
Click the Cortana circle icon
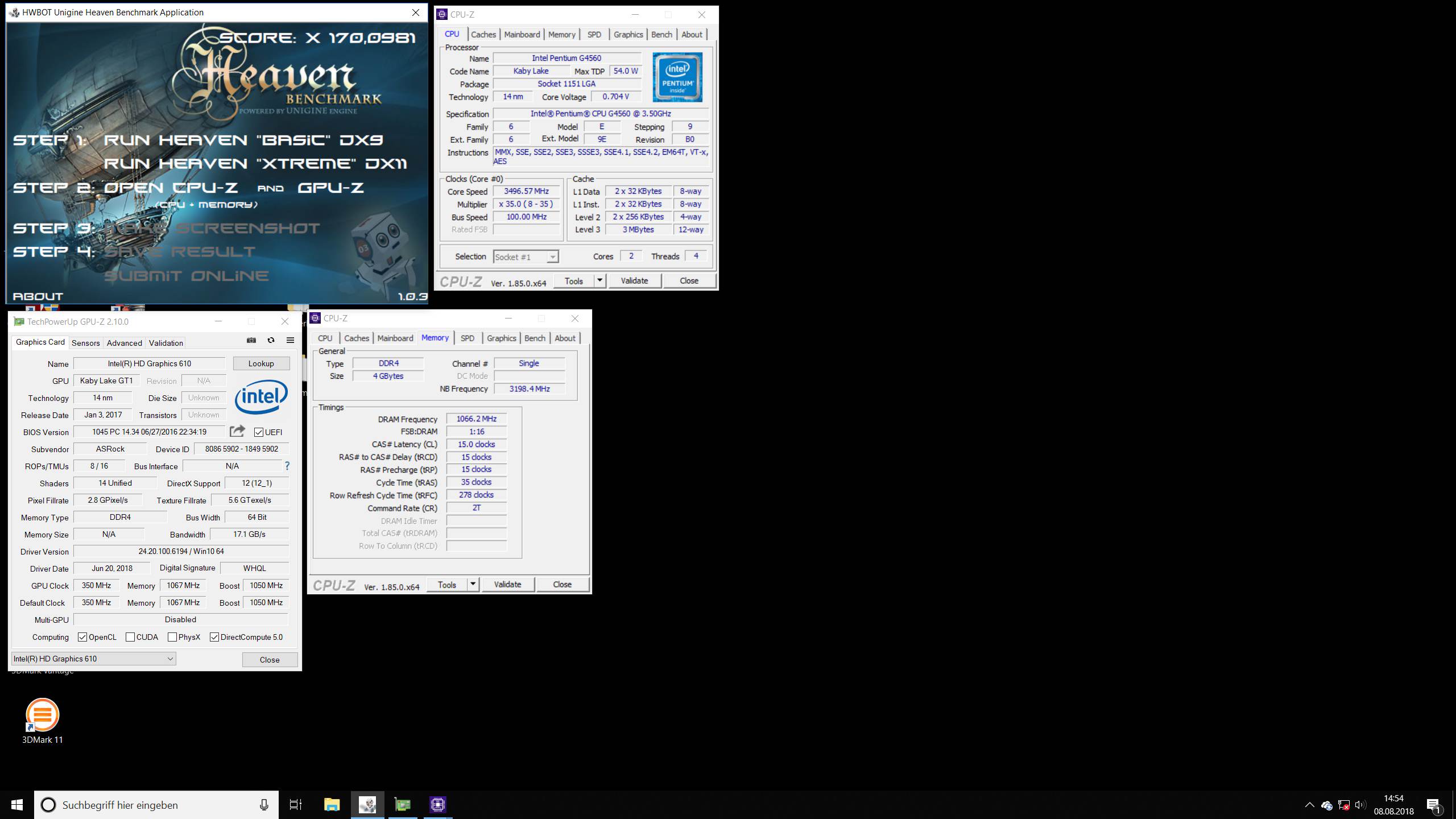tap(48, 805)
